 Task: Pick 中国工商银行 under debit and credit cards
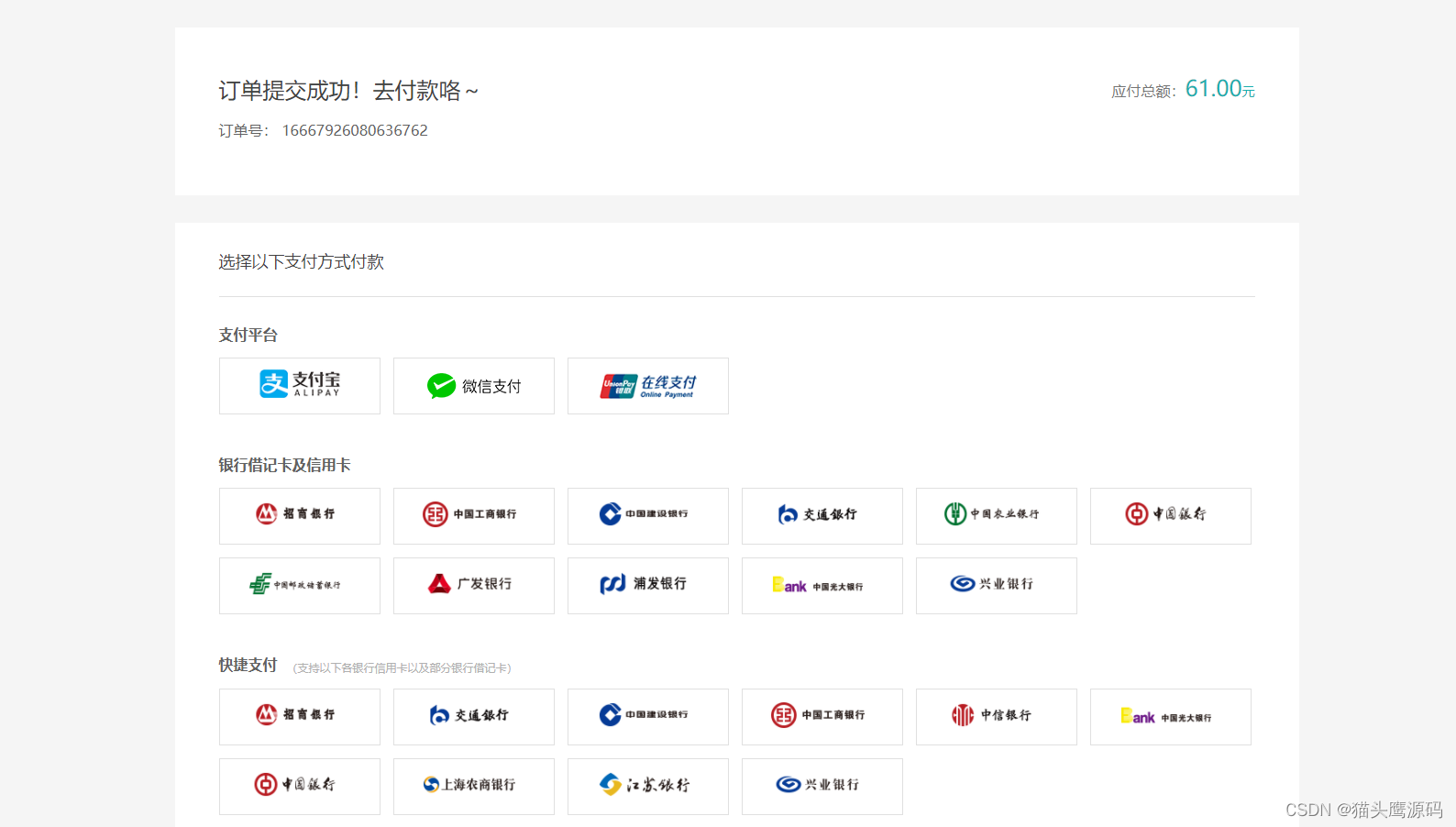474,516
